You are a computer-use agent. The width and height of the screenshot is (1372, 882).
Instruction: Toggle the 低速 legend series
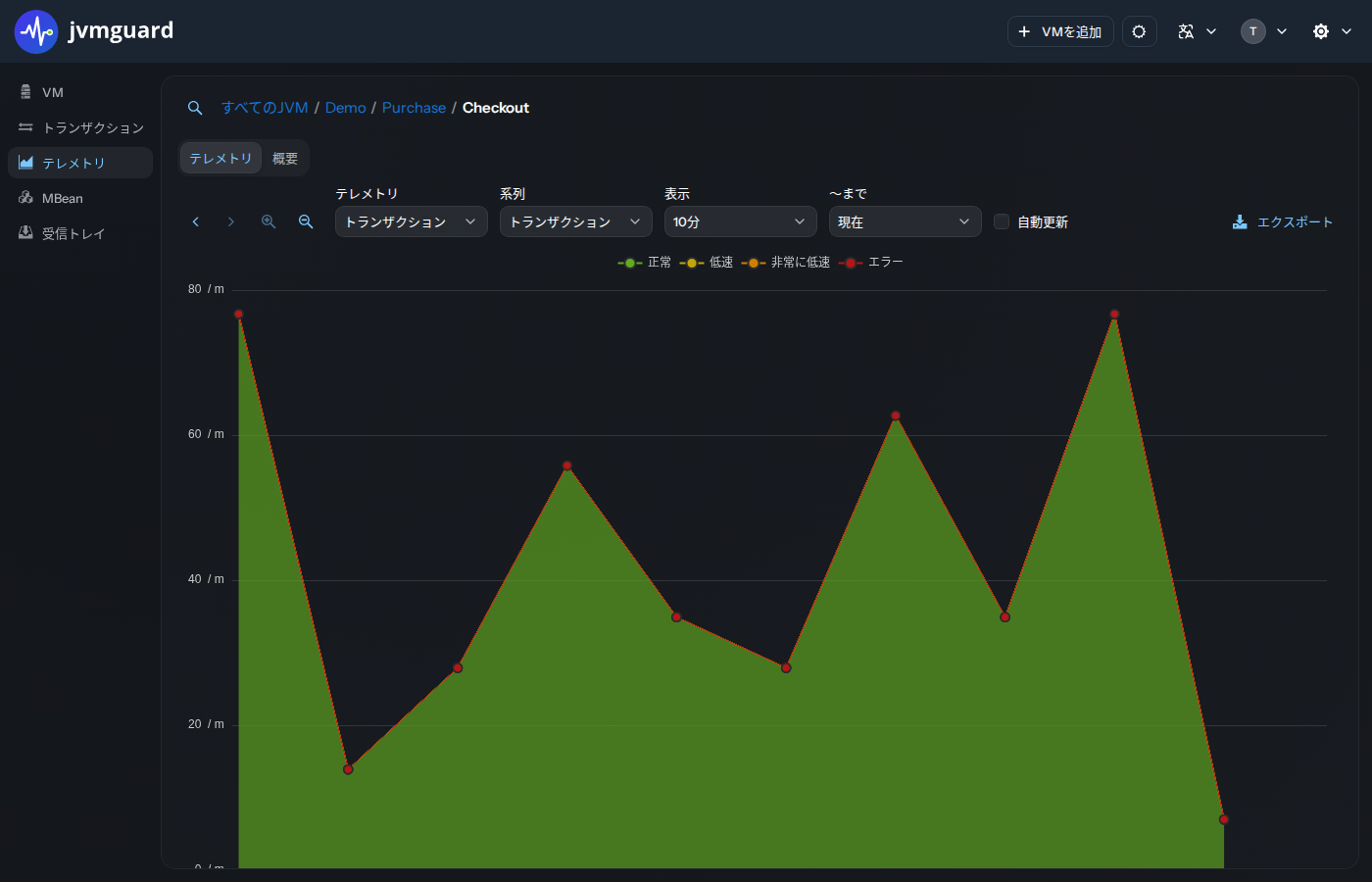707,263
